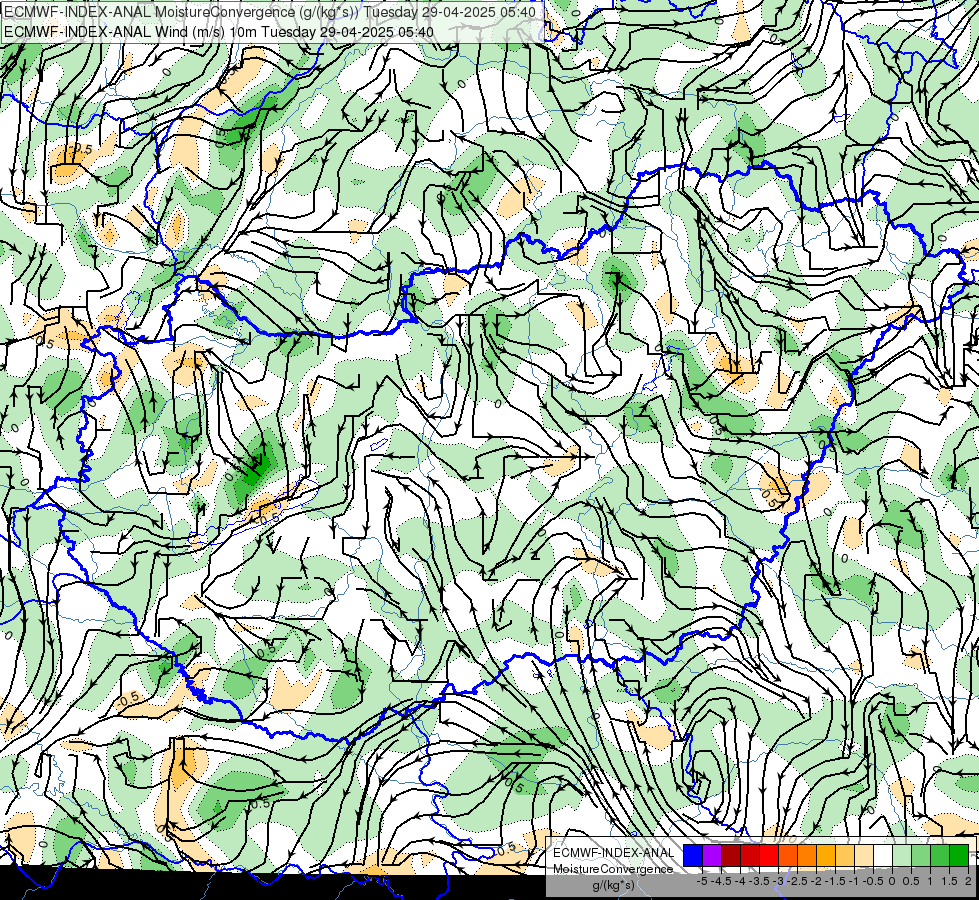Click the darkest green legend swatch
Viewport: 979px width, 900px height.
click(x=959, y=856)
